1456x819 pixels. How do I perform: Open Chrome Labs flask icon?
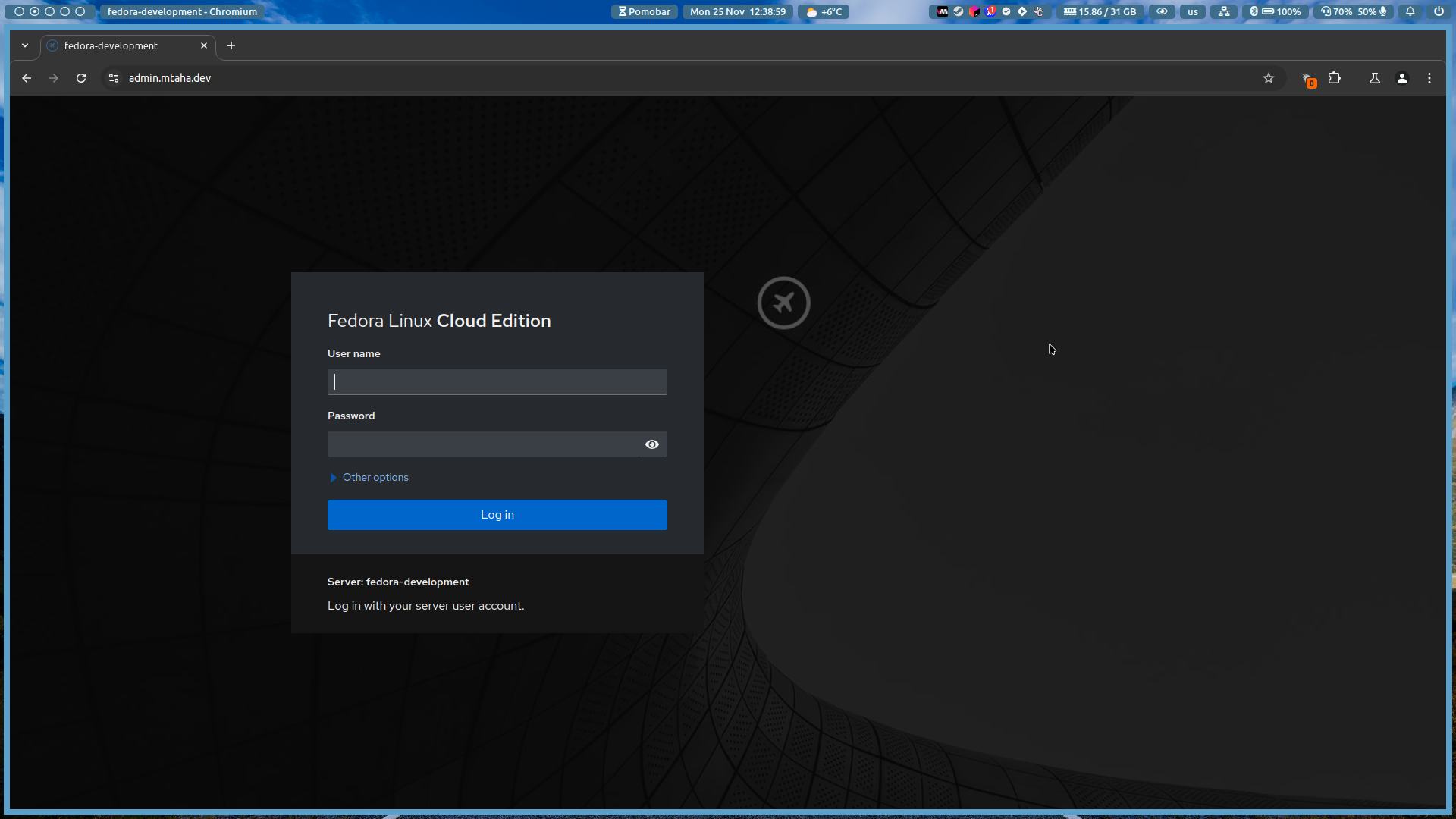pyautogui.click(x=1375, y=78)
